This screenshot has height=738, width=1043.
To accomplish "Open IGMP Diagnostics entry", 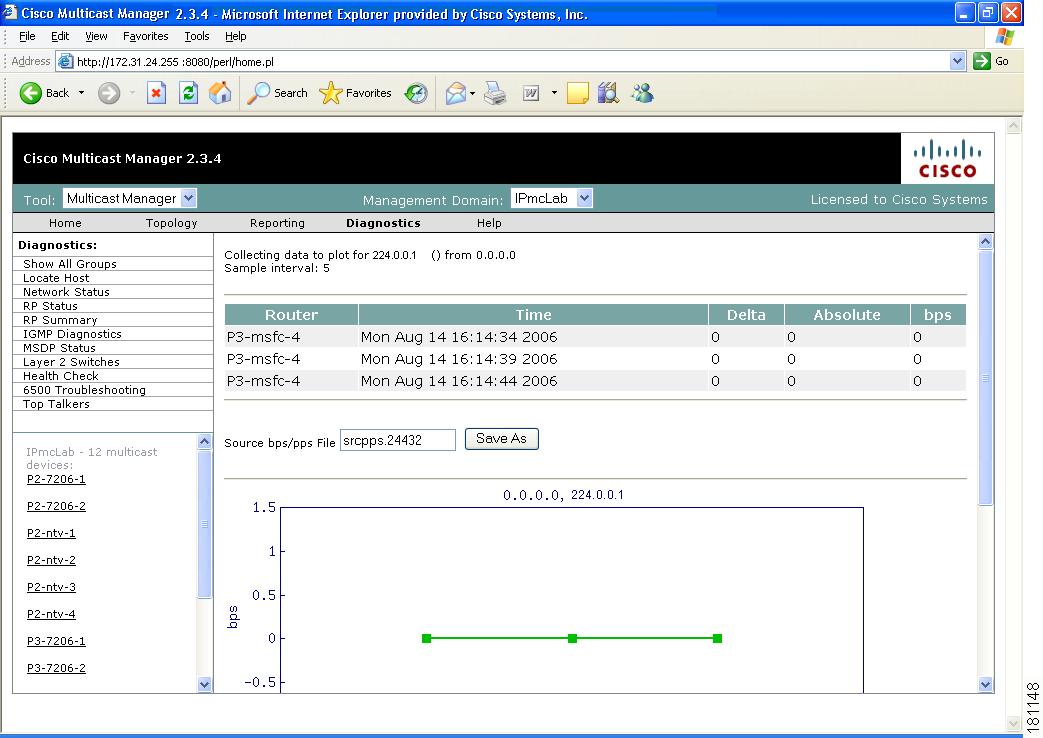I will point(73,334).
